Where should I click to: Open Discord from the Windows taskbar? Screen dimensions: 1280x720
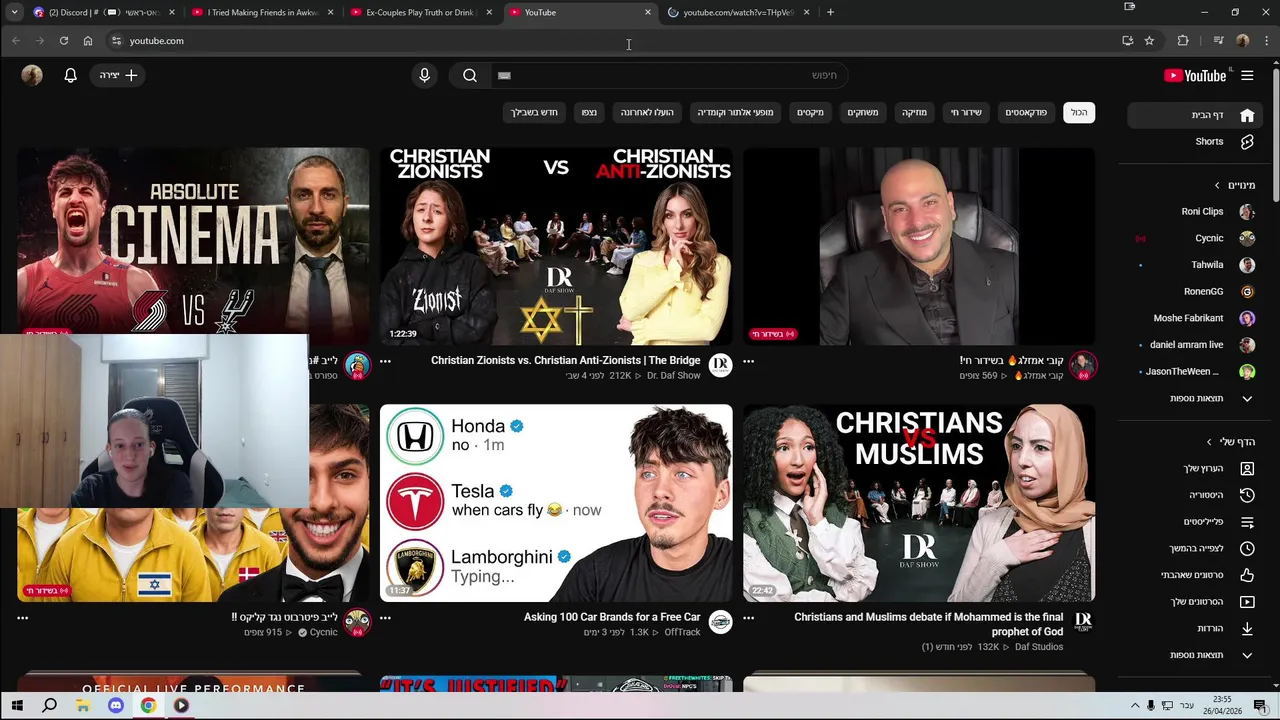[115, 705]
